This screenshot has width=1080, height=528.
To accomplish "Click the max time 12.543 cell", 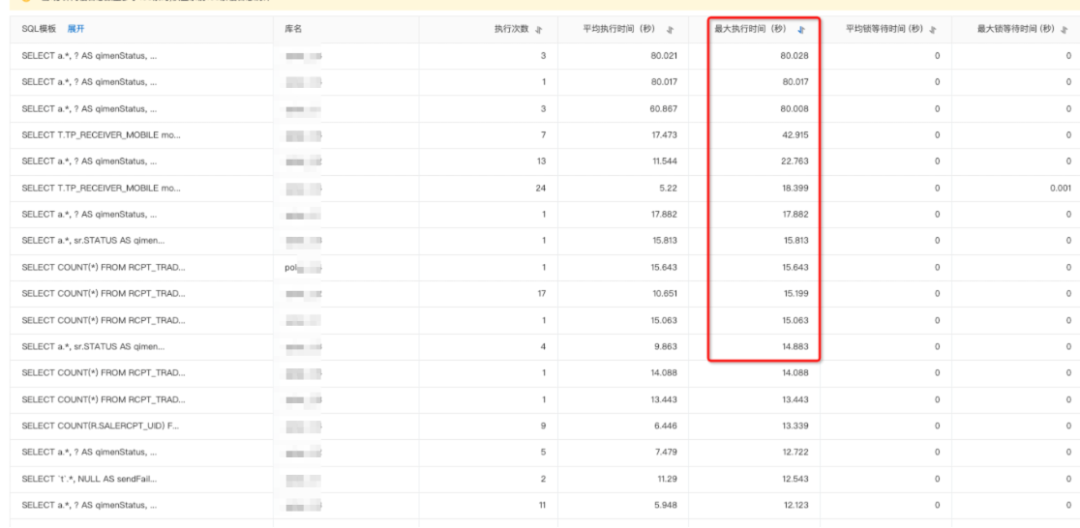I will click(x=795, y=478).
